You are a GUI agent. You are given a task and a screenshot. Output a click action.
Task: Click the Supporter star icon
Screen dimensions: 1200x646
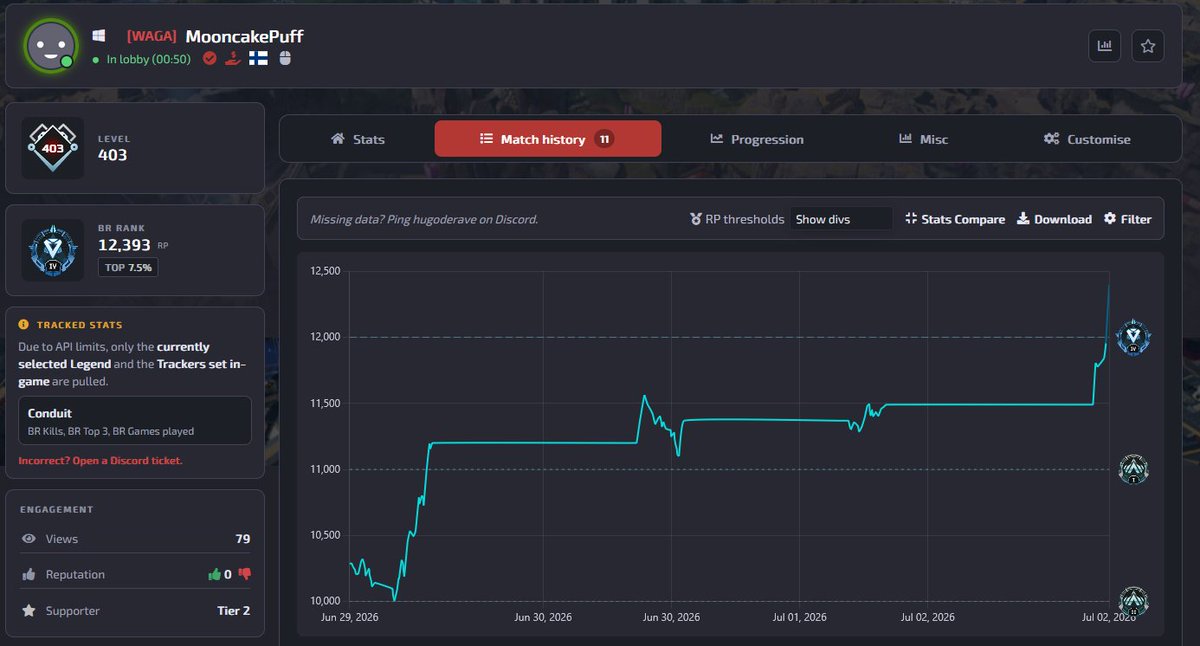coord(29,610)
